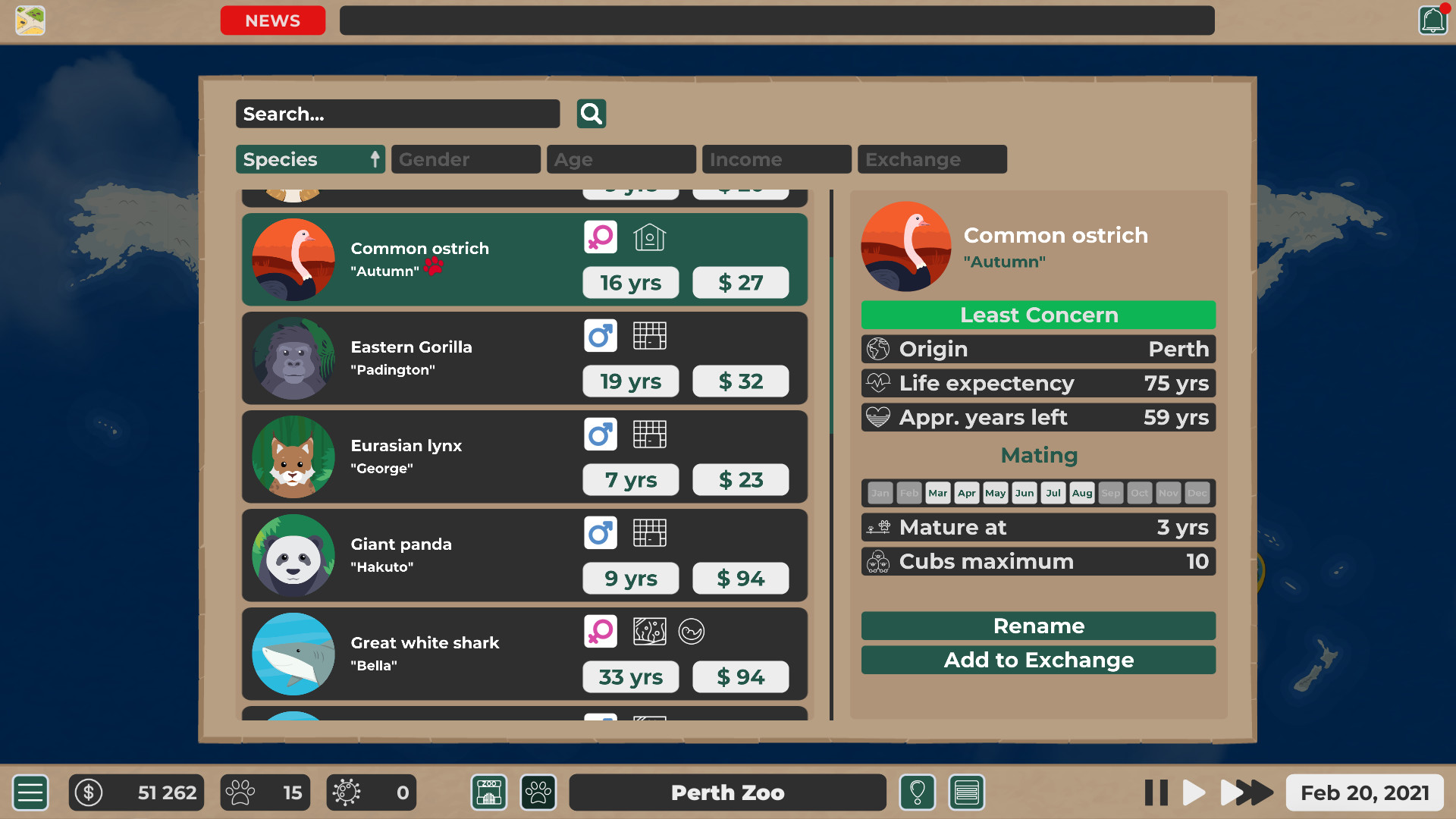This screenshot has height=819, width=1456.
Task: Open the animals list via paw icon
Action: 538,792
